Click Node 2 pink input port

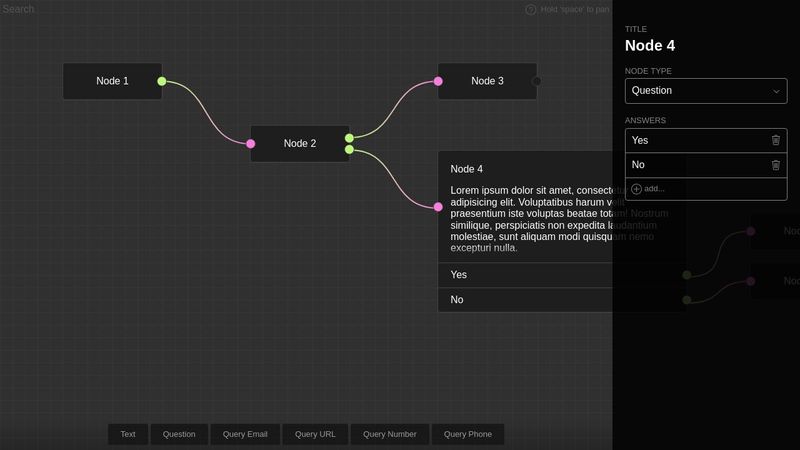coord(251,144)
